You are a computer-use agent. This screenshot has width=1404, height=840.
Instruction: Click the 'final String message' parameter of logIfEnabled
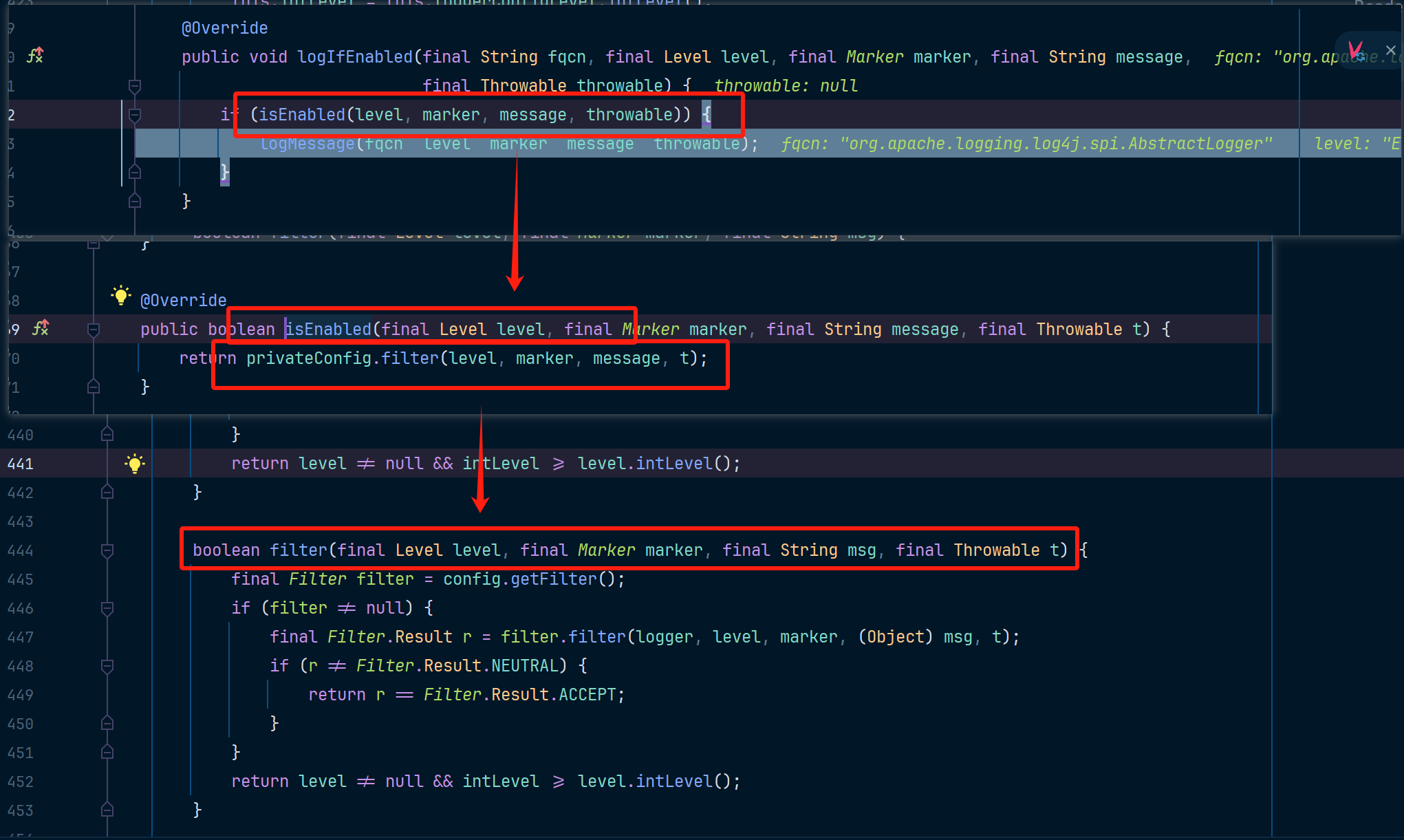point(1086,57)
